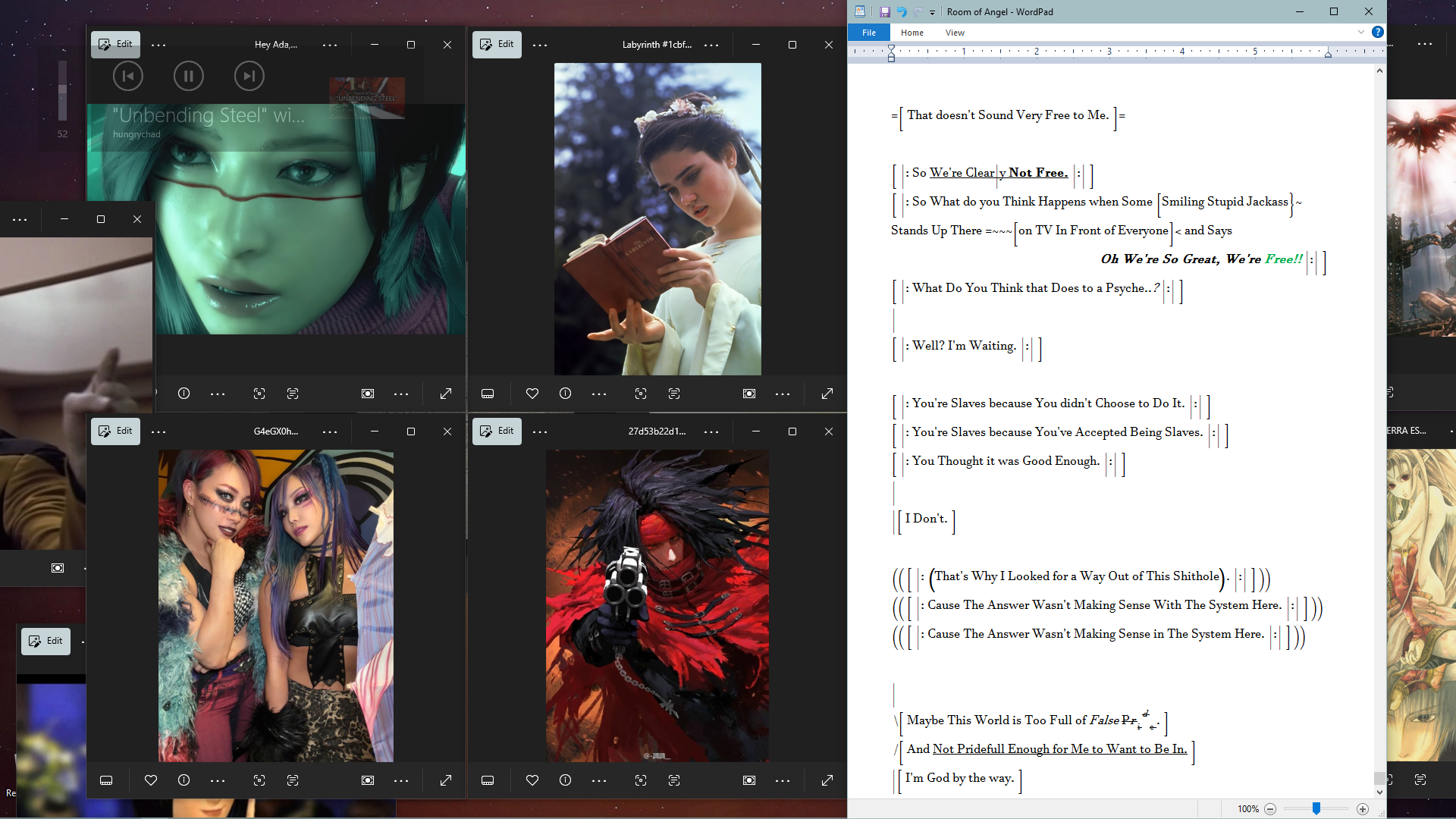Click the WordPad zoom slider handle

[1316, 809]
